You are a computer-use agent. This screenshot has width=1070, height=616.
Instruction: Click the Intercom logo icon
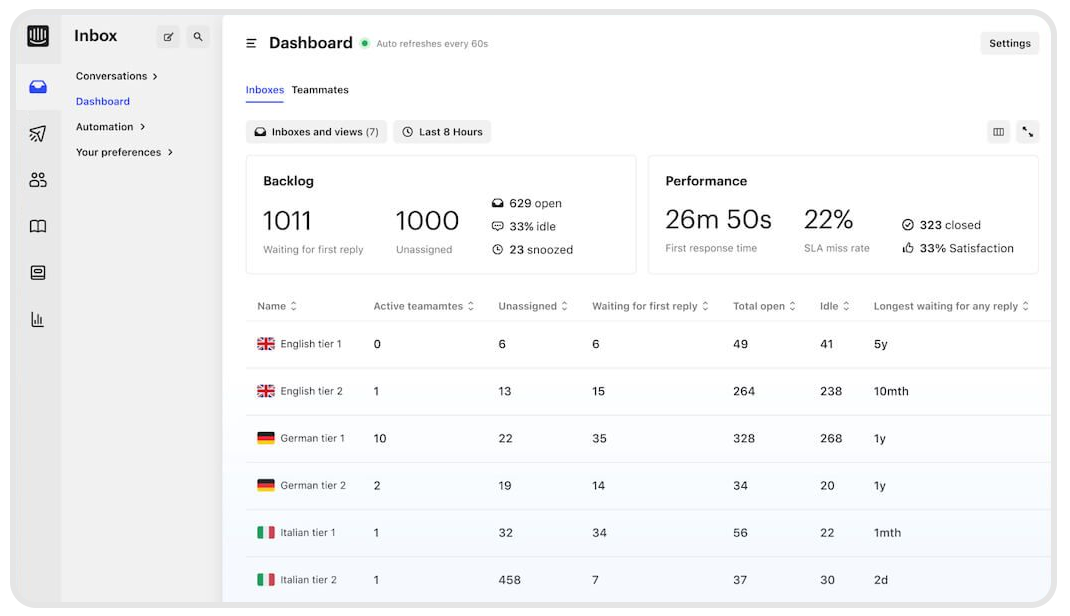[38, 35]
